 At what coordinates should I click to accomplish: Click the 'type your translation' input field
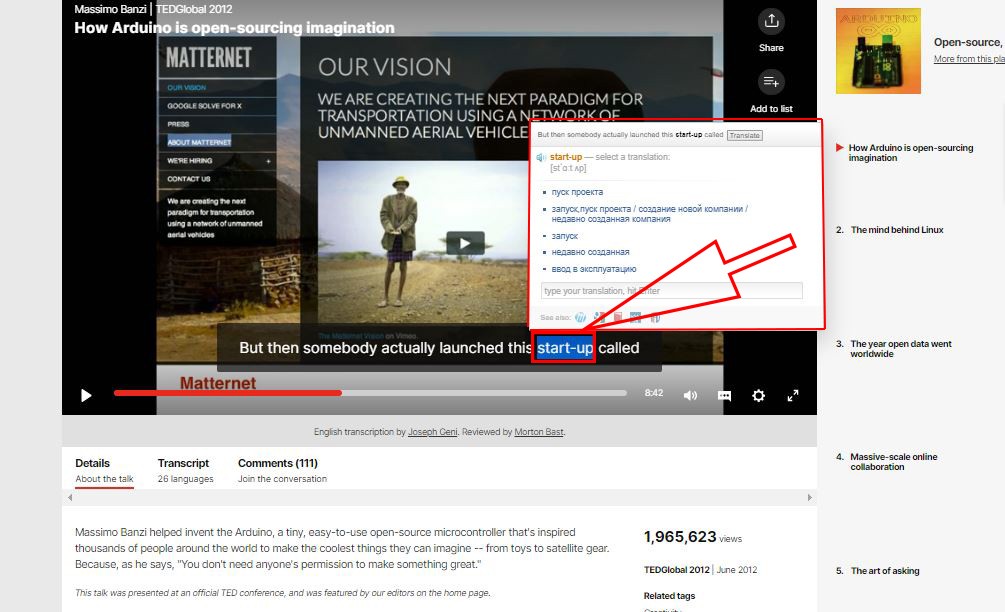pos(672,290)
